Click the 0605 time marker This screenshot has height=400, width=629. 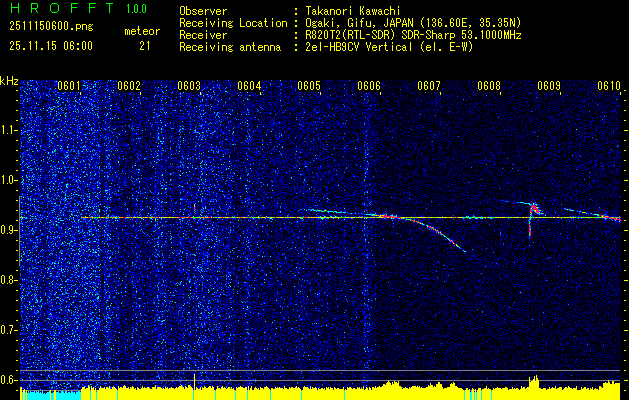coord(309,85)
